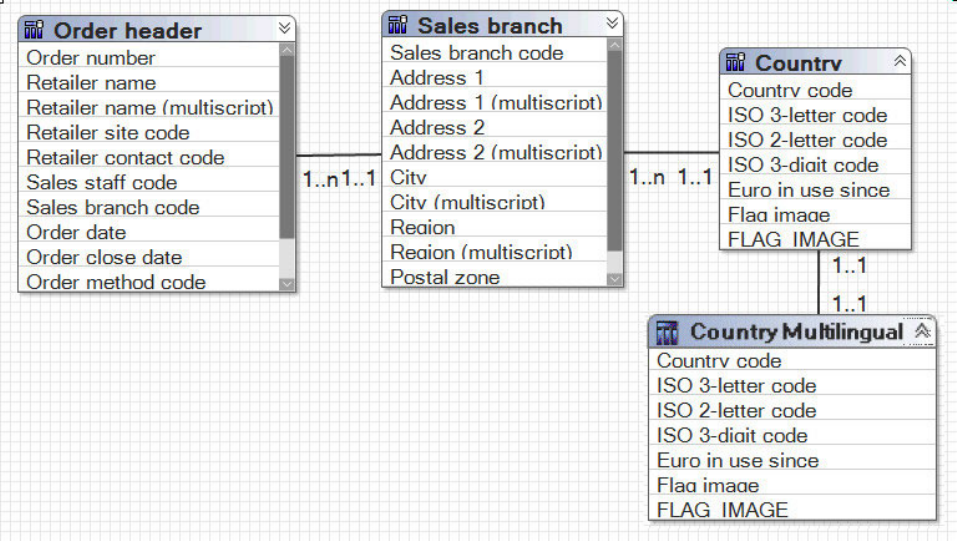Screen dimensions: 957x541
Task: Expand the Order header box chevron
Action: tap(285, 28)
